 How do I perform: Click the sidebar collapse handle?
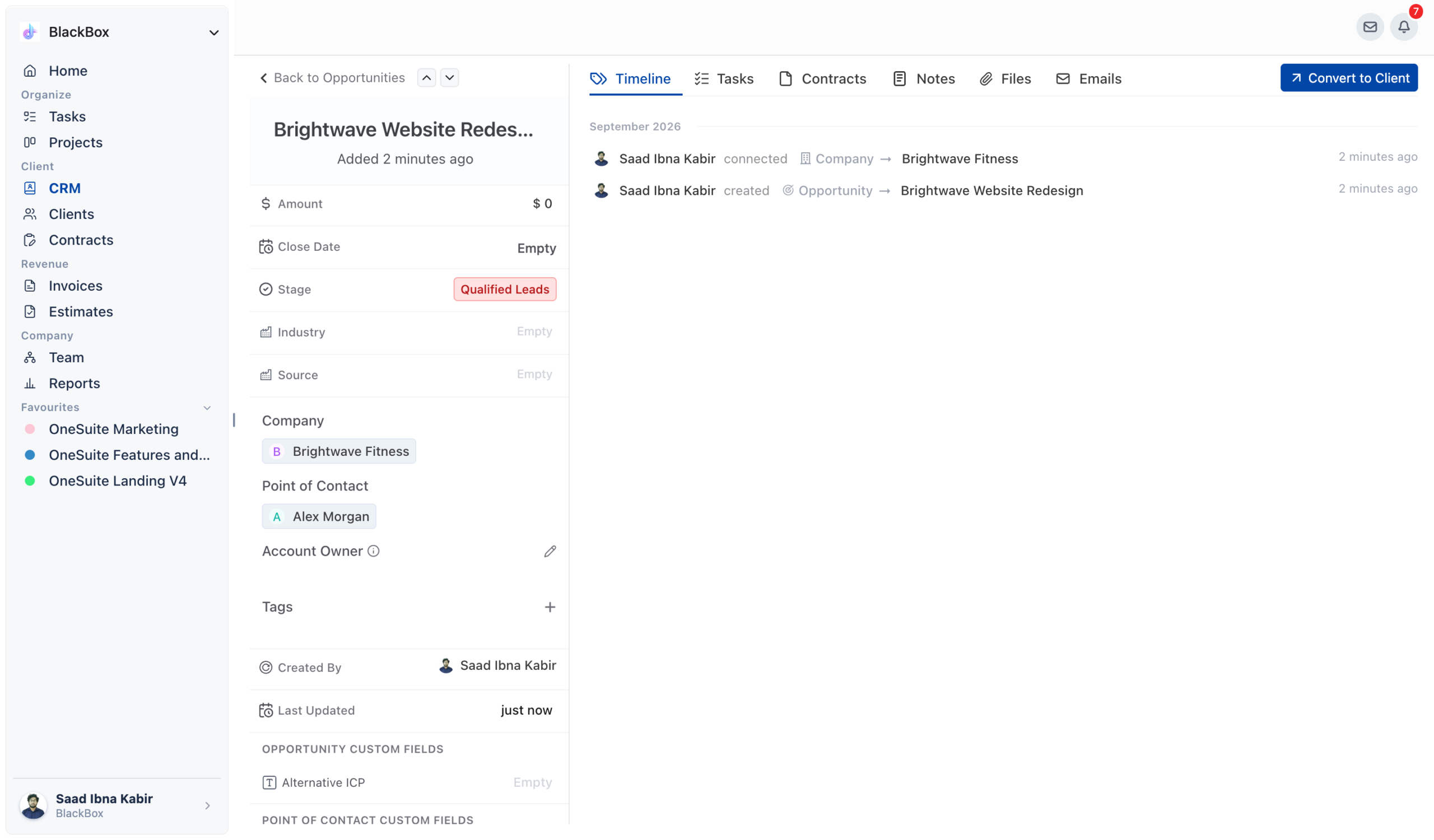pyautogui.click(x=234, y=419)
